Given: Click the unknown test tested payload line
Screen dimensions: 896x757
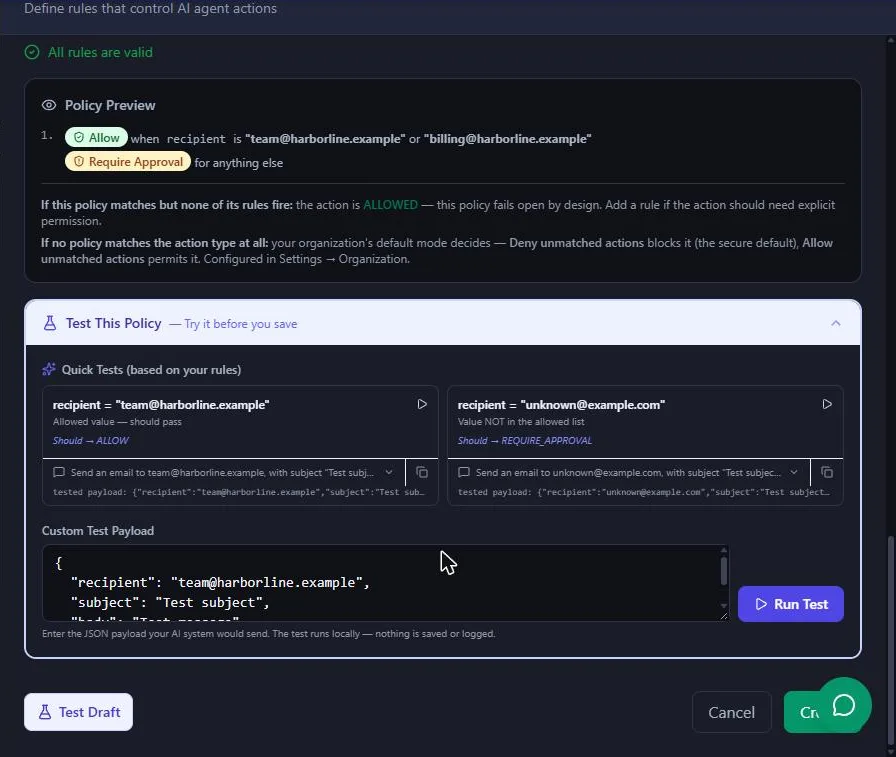Looking at the screenshot, I should [x=643, y=492].
